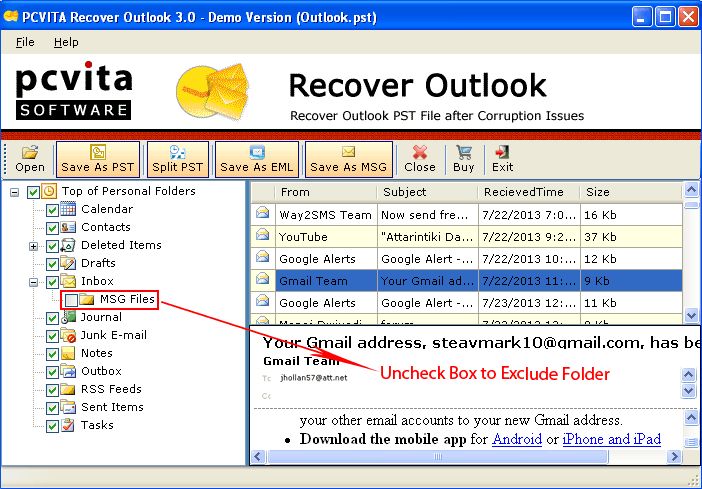Viewport: 702px width, 489px height.
Task: Collapse the Inbox folder
Action: point(34,282)
